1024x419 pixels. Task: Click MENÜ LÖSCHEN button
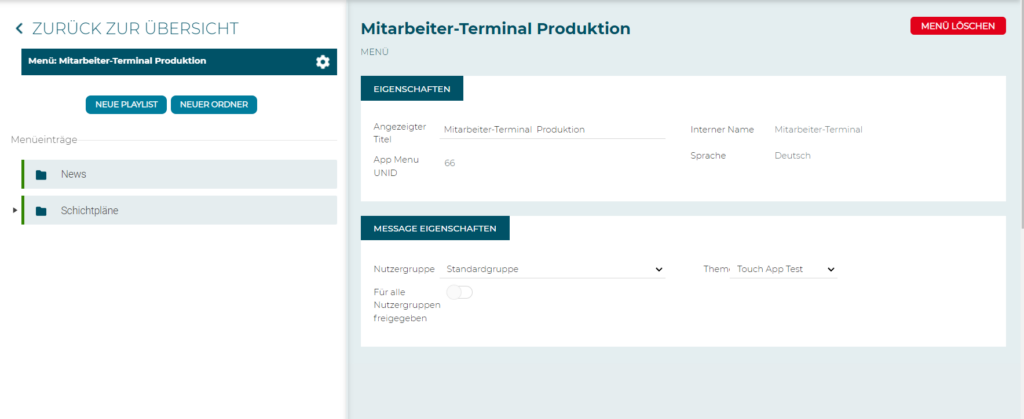click(x=958, y=26)
